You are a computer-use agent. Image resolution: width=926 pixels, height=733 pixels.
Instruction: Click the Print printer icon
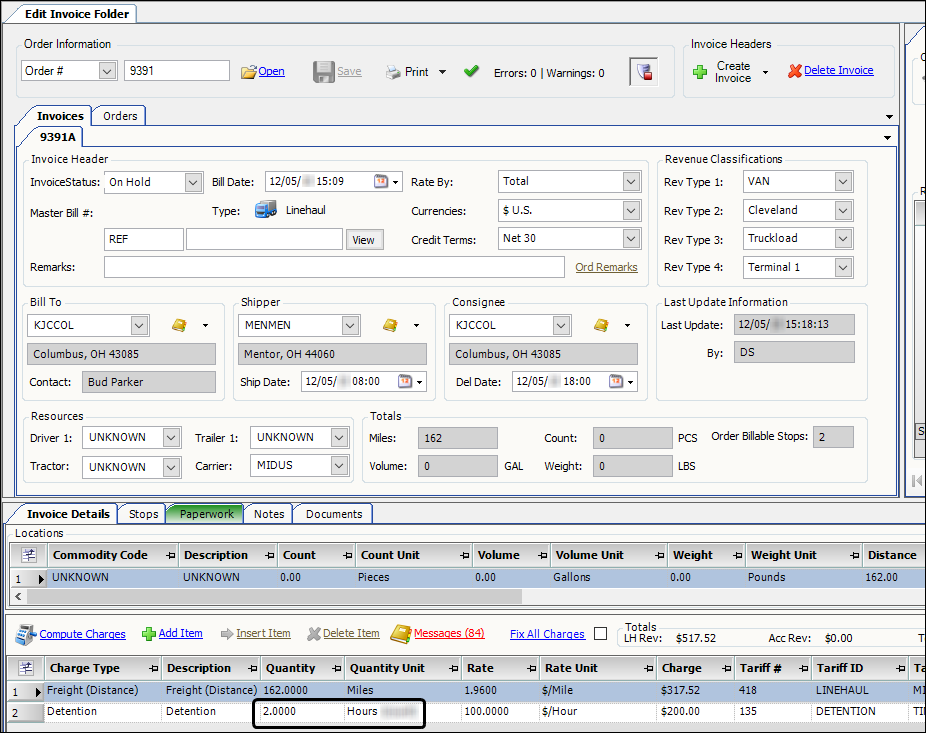(394, 72)
